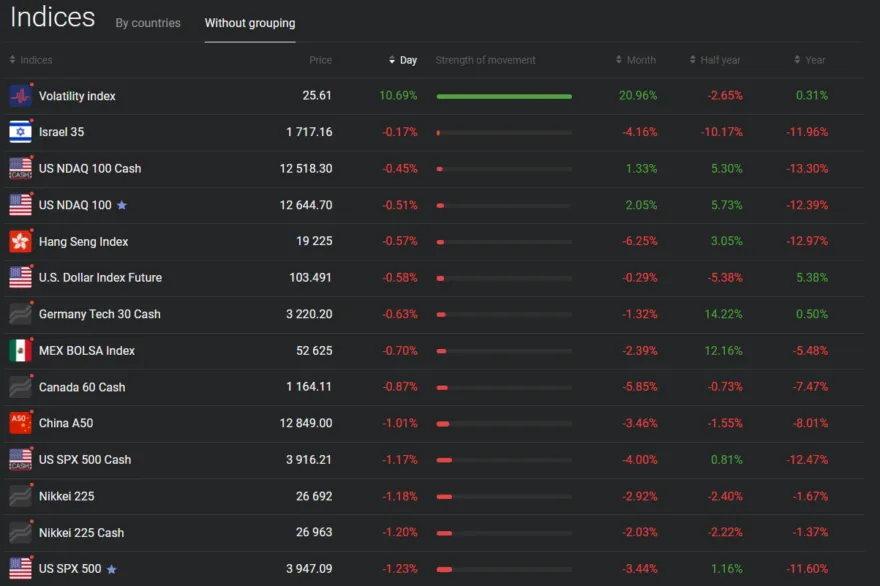Viewport: 880px width, 586px height.
Task: Click the Volatility index chart icon
Action: [20, 96]
